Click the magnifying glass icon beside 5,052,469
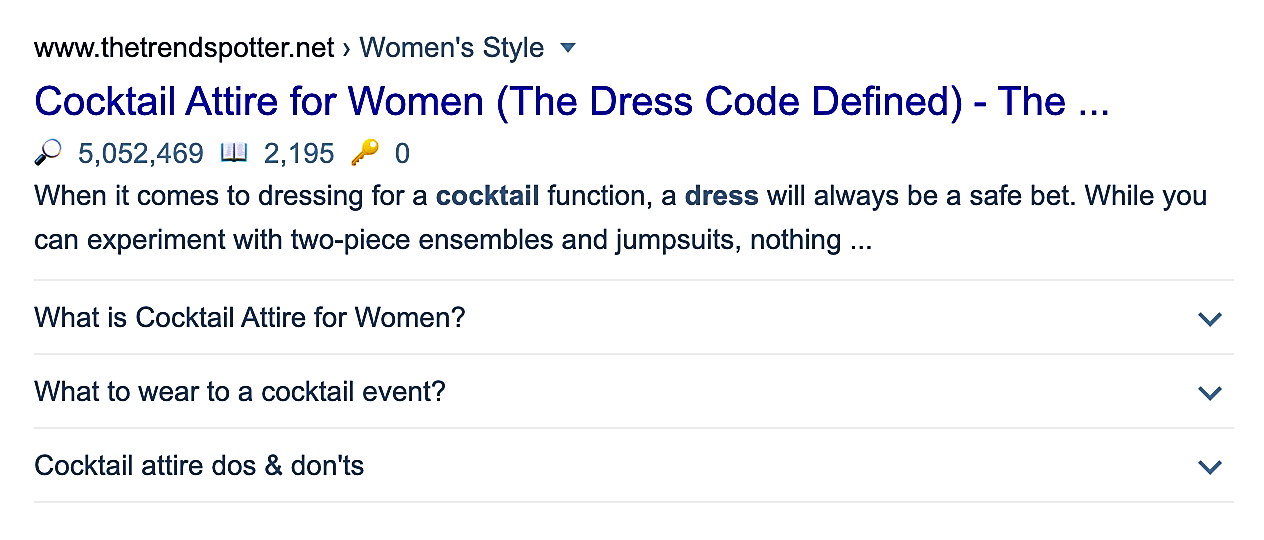Image resolution: width=1264 pixels, height=540 pixels. pos(48,153)
